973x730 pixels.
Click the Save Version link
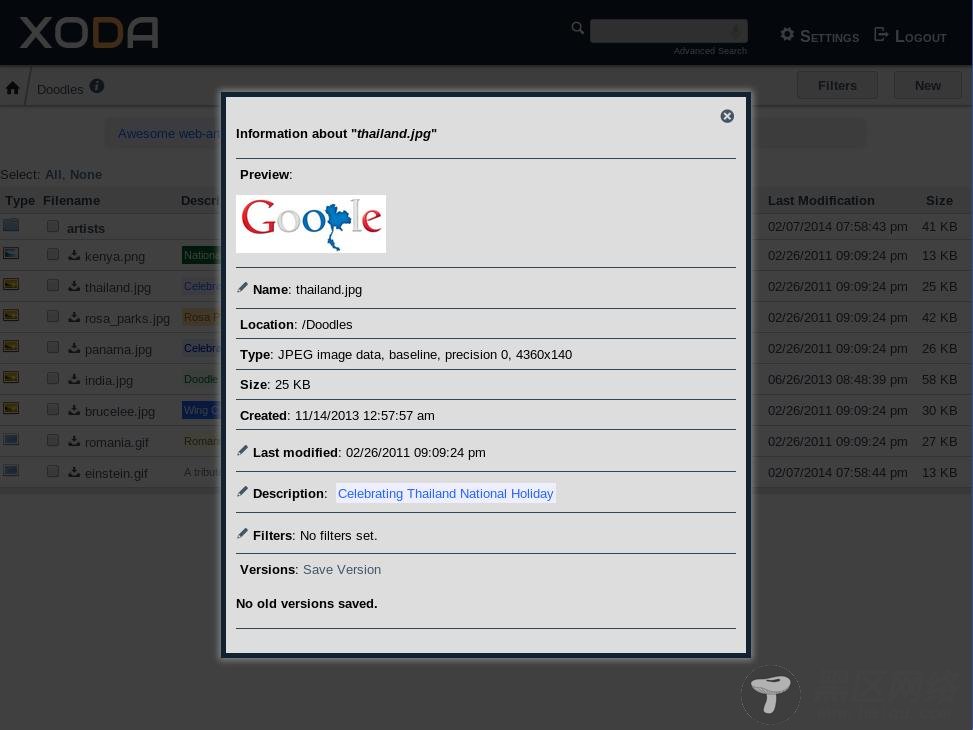342,570
